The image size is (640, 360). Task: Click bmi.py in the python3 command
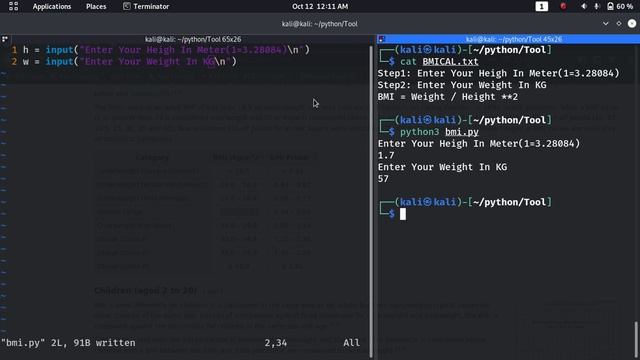point(462,132)
